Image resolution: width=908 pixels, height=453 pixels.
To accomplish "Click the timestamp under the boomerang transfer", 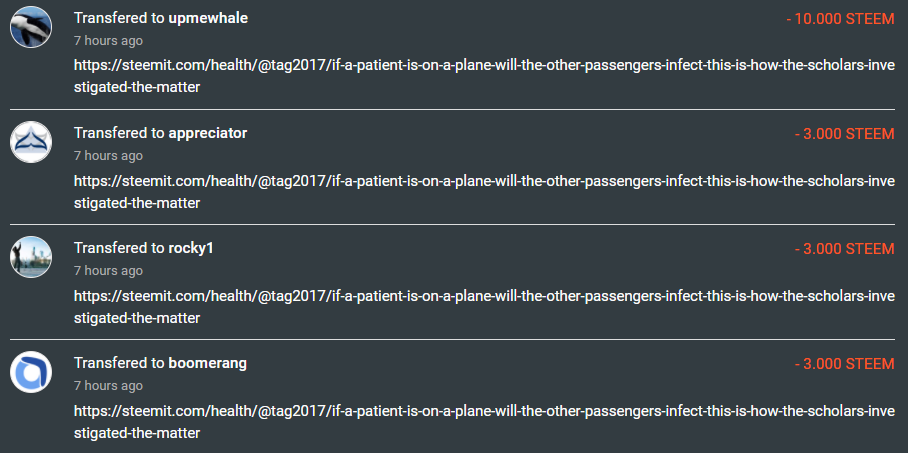I will (x=108, y=386).
